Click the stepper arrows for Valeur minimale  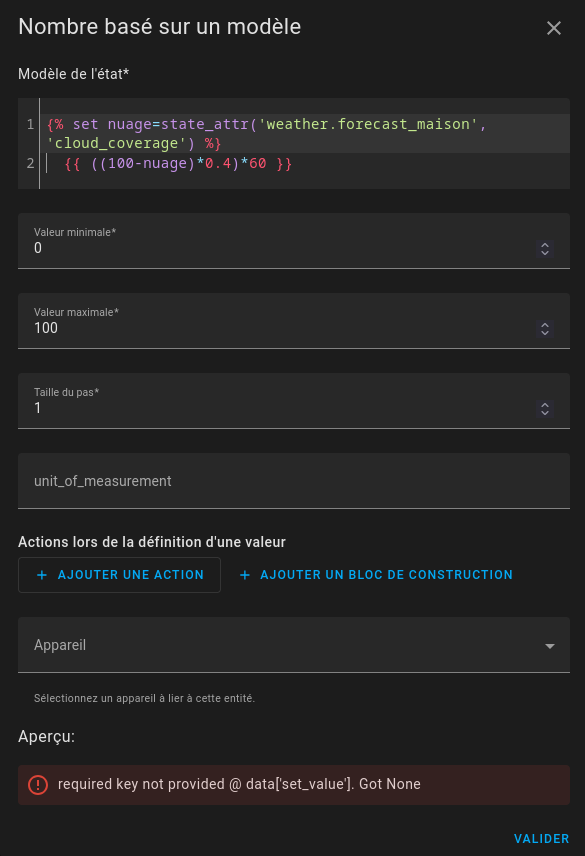pyautogui.click(x=545, y=249)
